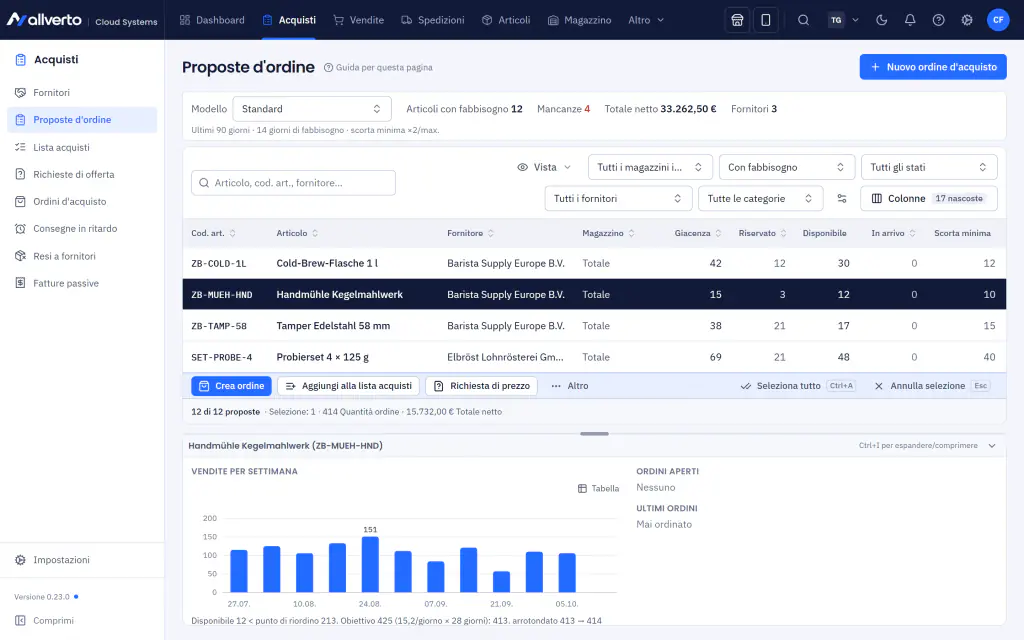
Task: Open the Magazzino menu
Action: click(579, 20)
